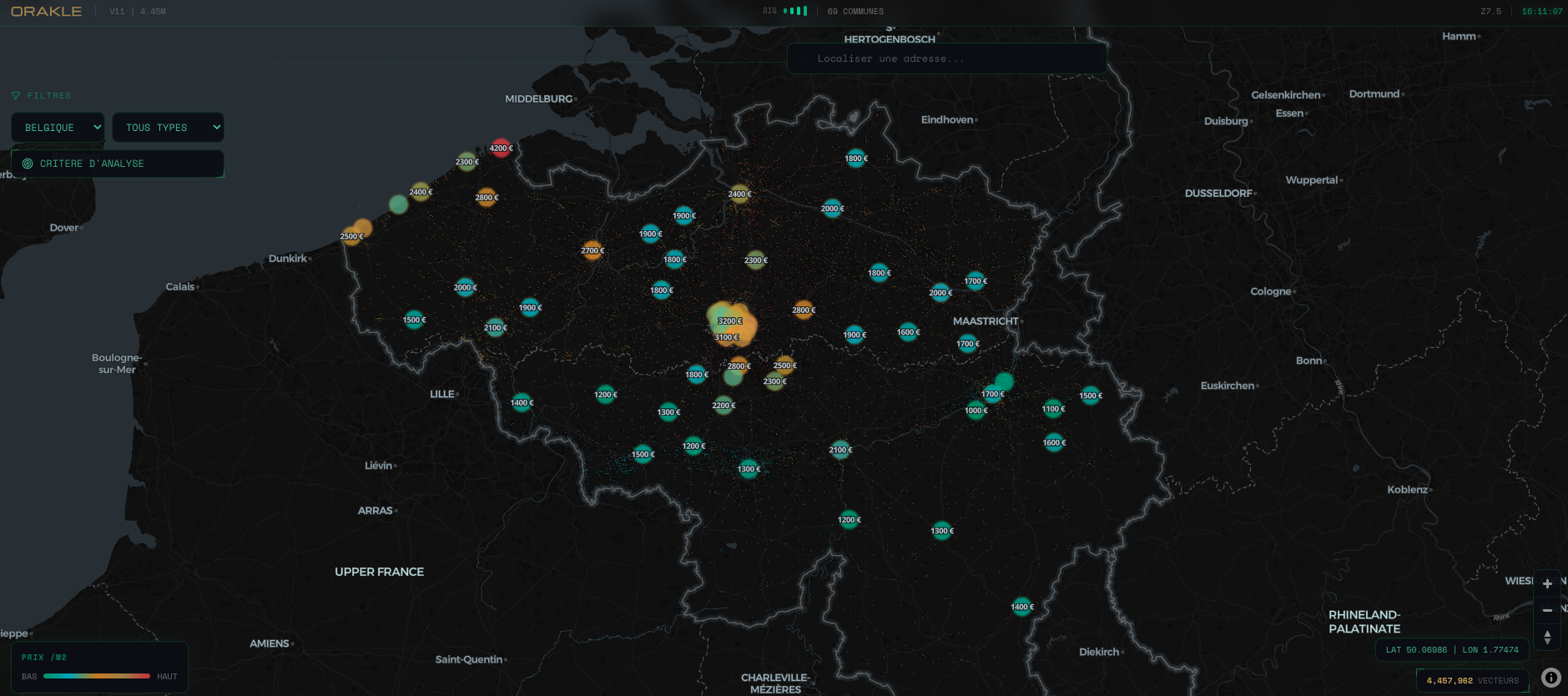
Task: Open CRITERE D'ANALYSE panel
Action: [118, 164]
